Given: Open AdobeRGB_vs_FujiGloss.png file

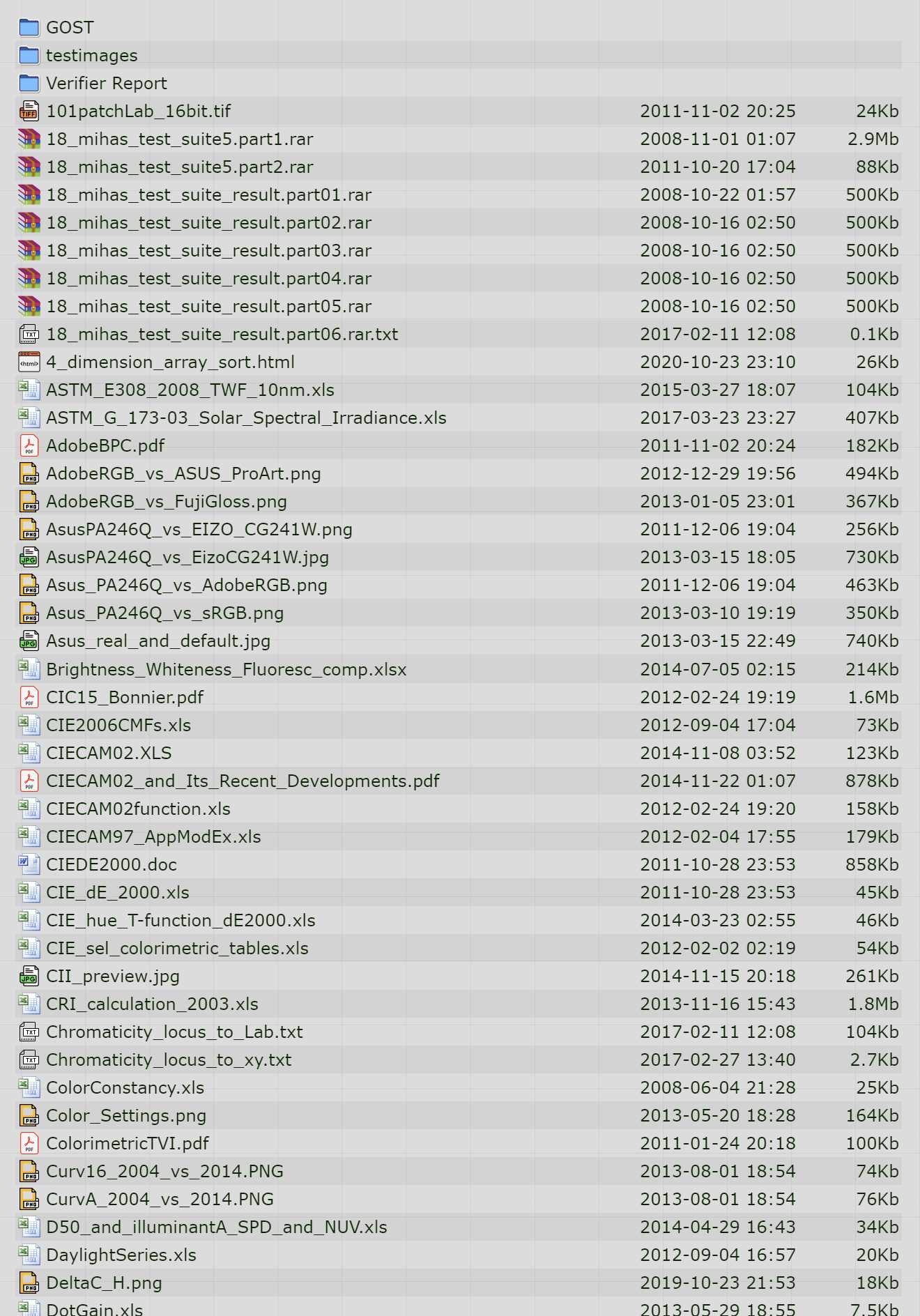Looking at the screenshot, I should click(x=167, y=501).
